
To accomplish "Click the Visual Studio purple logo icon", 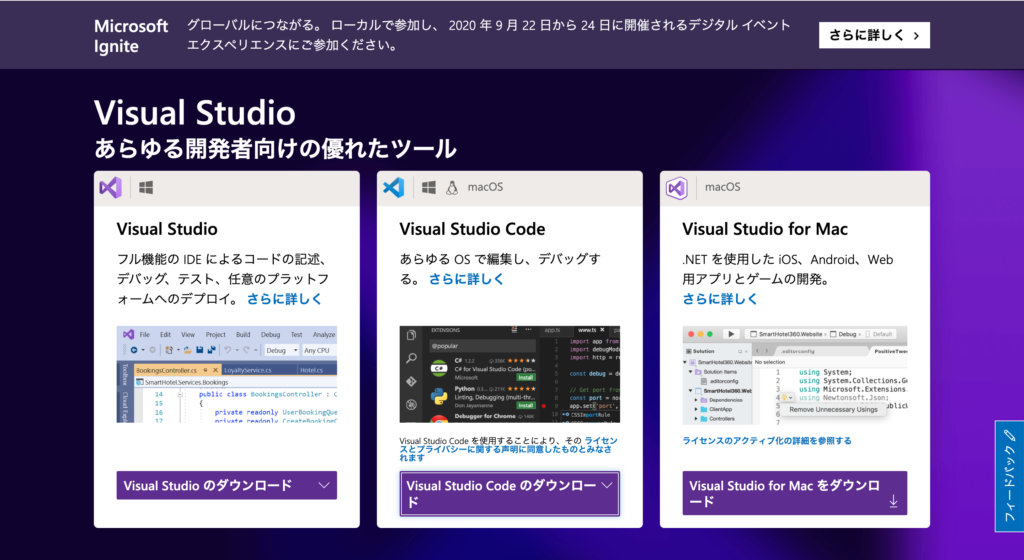I will [x=110, y=187].
